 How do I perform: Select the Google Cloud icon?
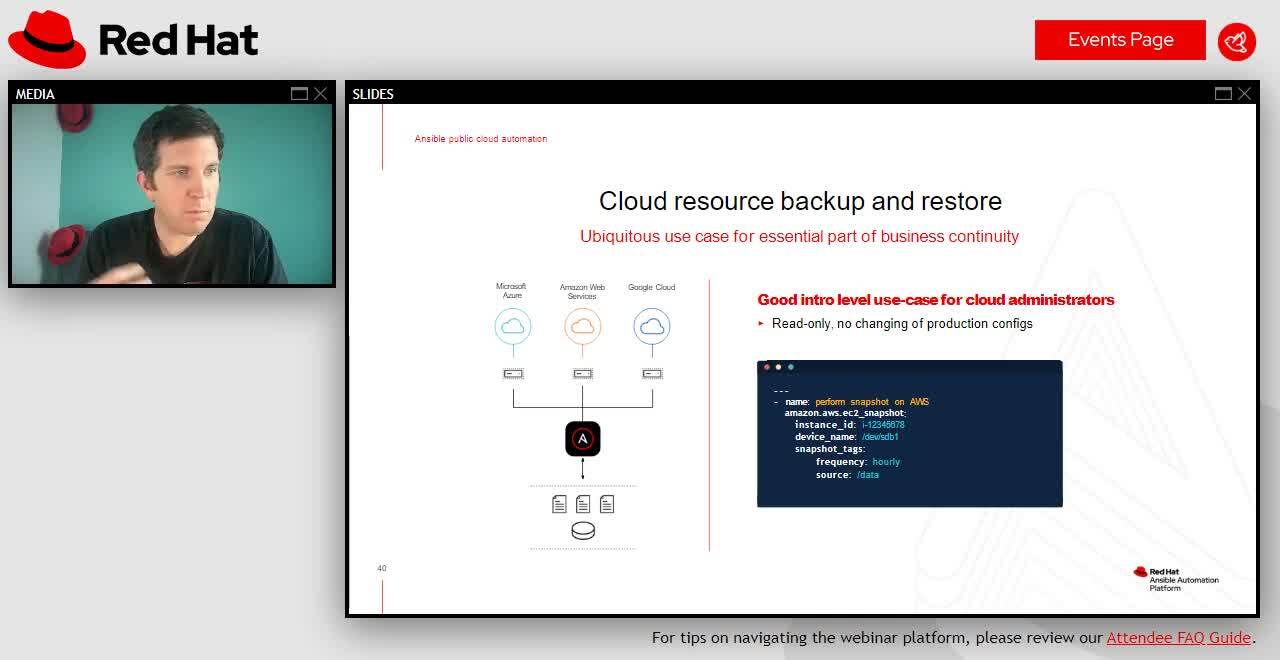652,326
